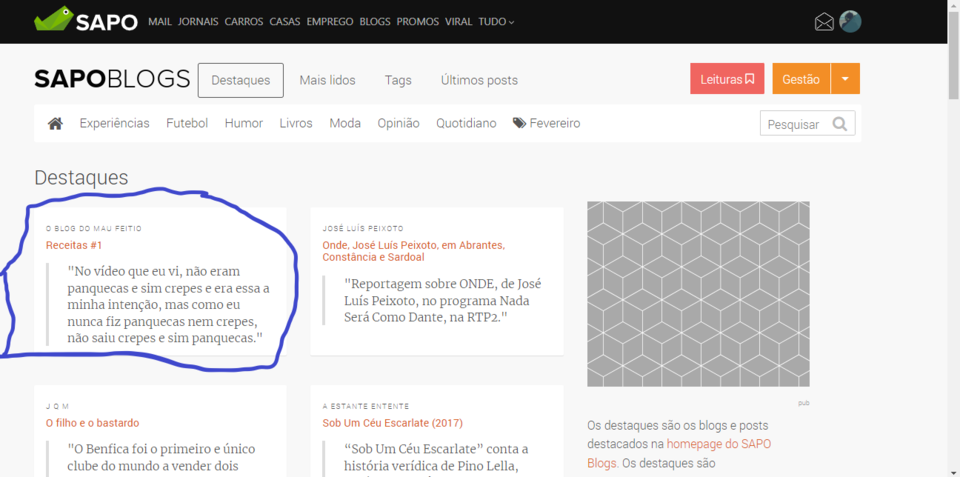The width and height of the screenshot is (960, 477).
Task: Click the quote starting "No vídeo que eu vi"
Action: (x=169, y=304)
